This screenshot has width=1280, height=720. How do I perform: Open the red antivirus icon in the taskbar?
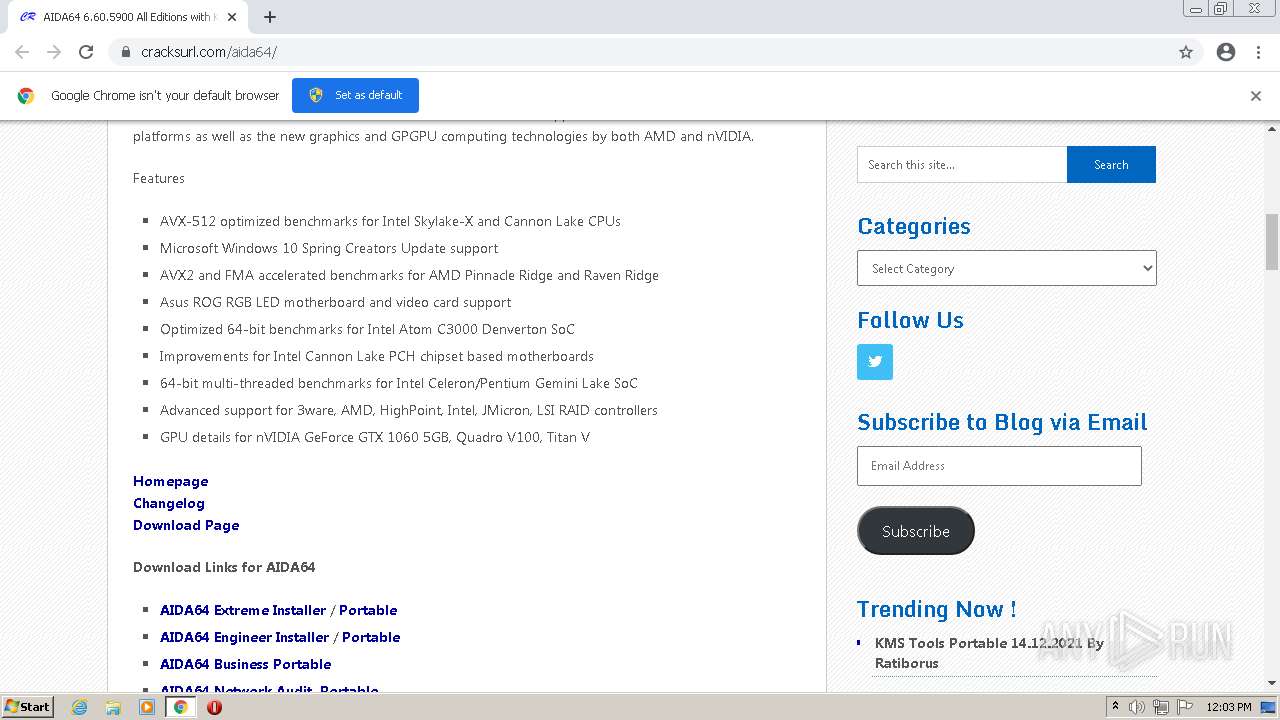(x=214, y=707)
